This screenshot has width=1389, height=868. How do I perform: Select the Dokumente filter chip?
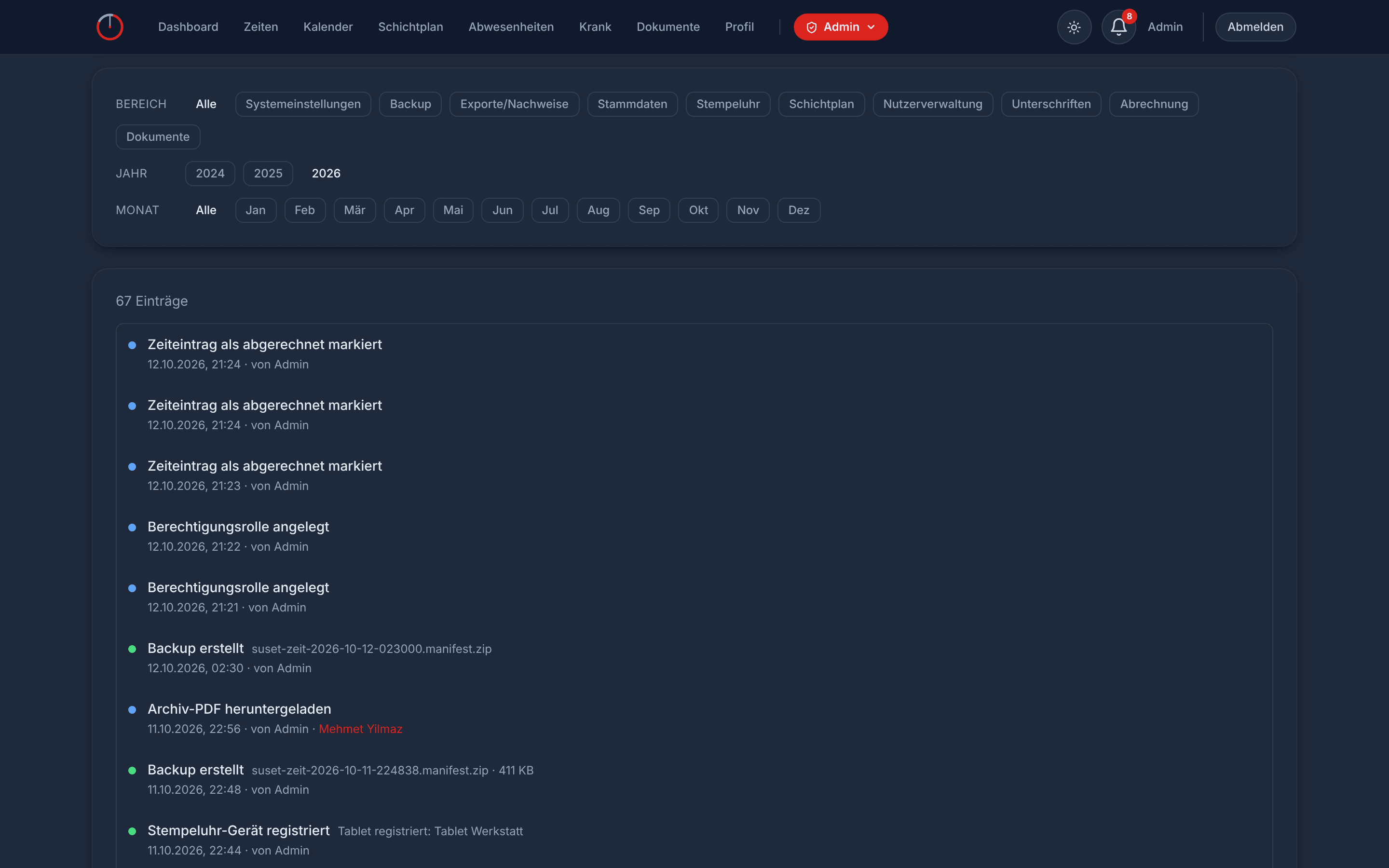pos(158,137)
